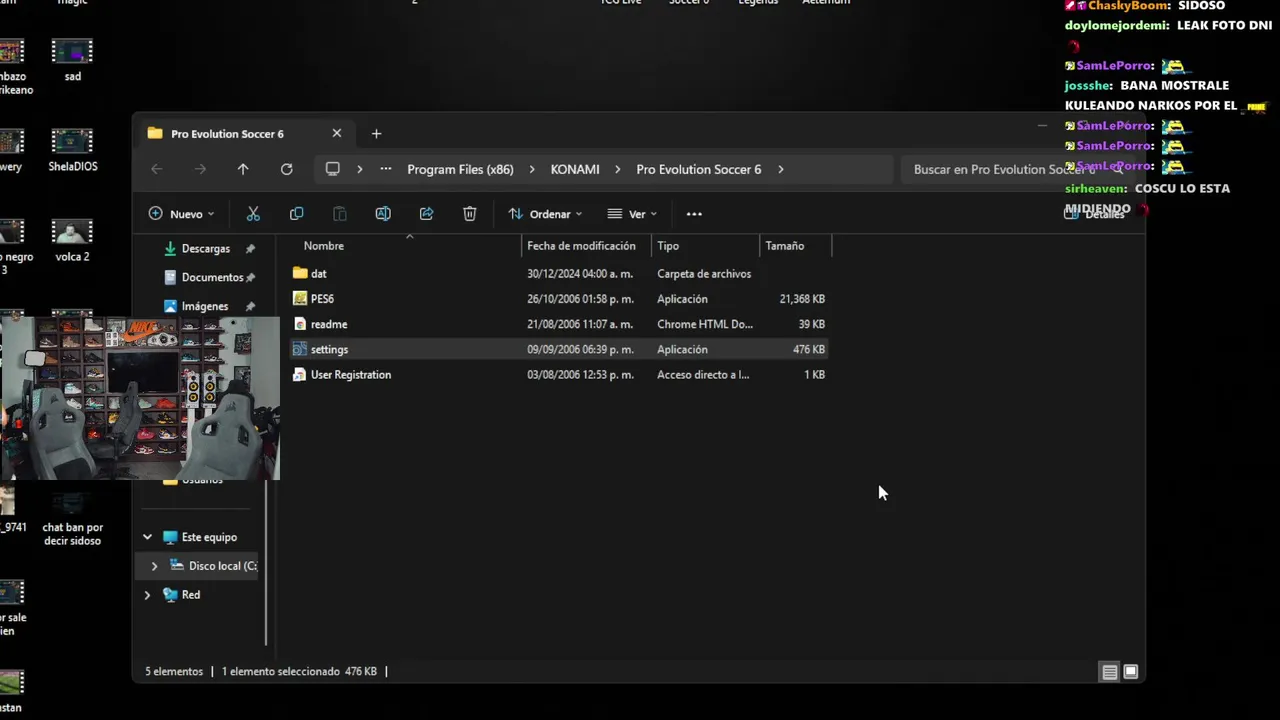This screenshot has width=1280, height=720.
Task: Select Este equipo in navigation pane
Action: pyautogui.click(x=209, y=537)
